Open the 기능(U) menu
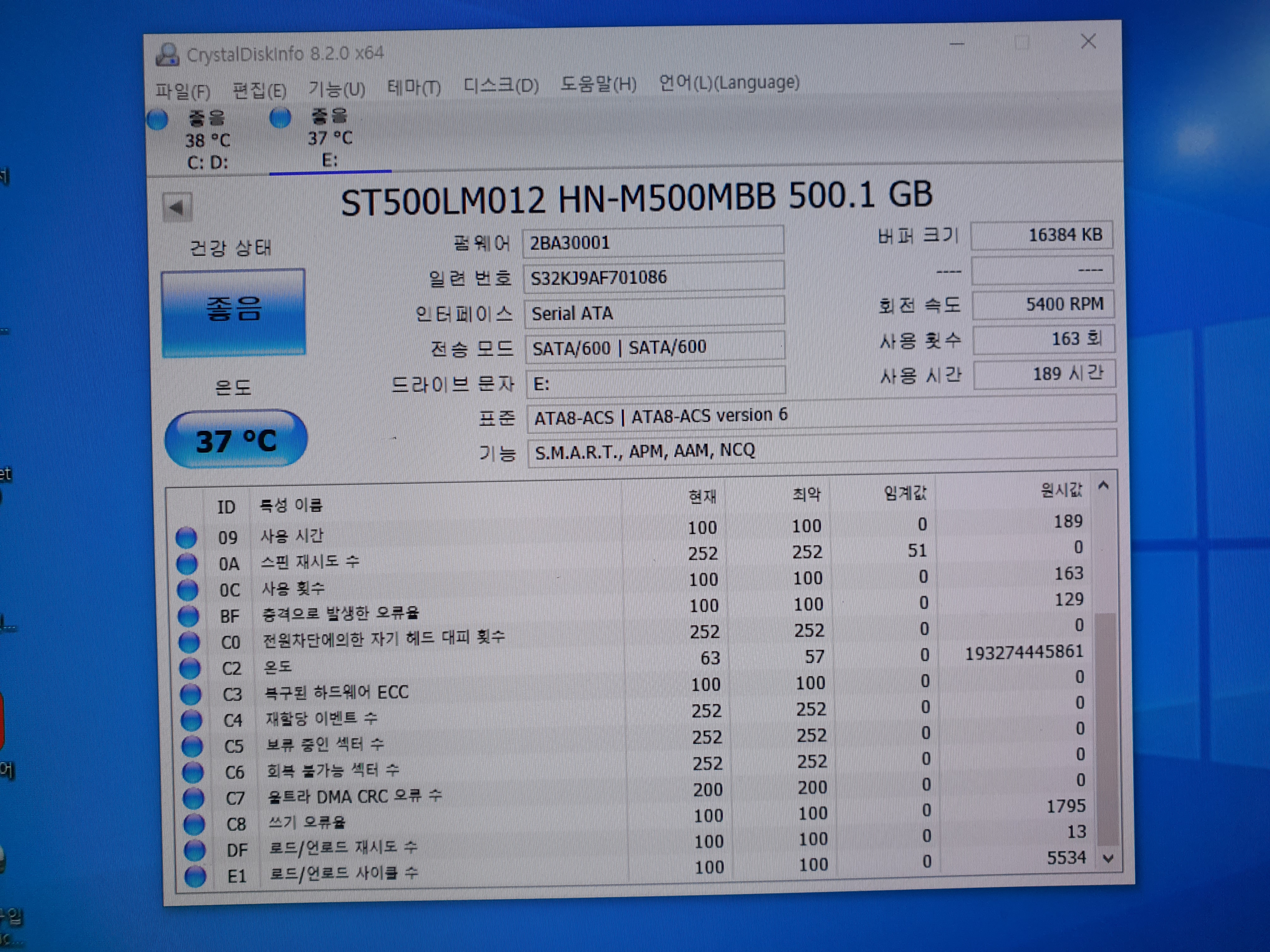The image size is (1270, 952). coord(336,88)
